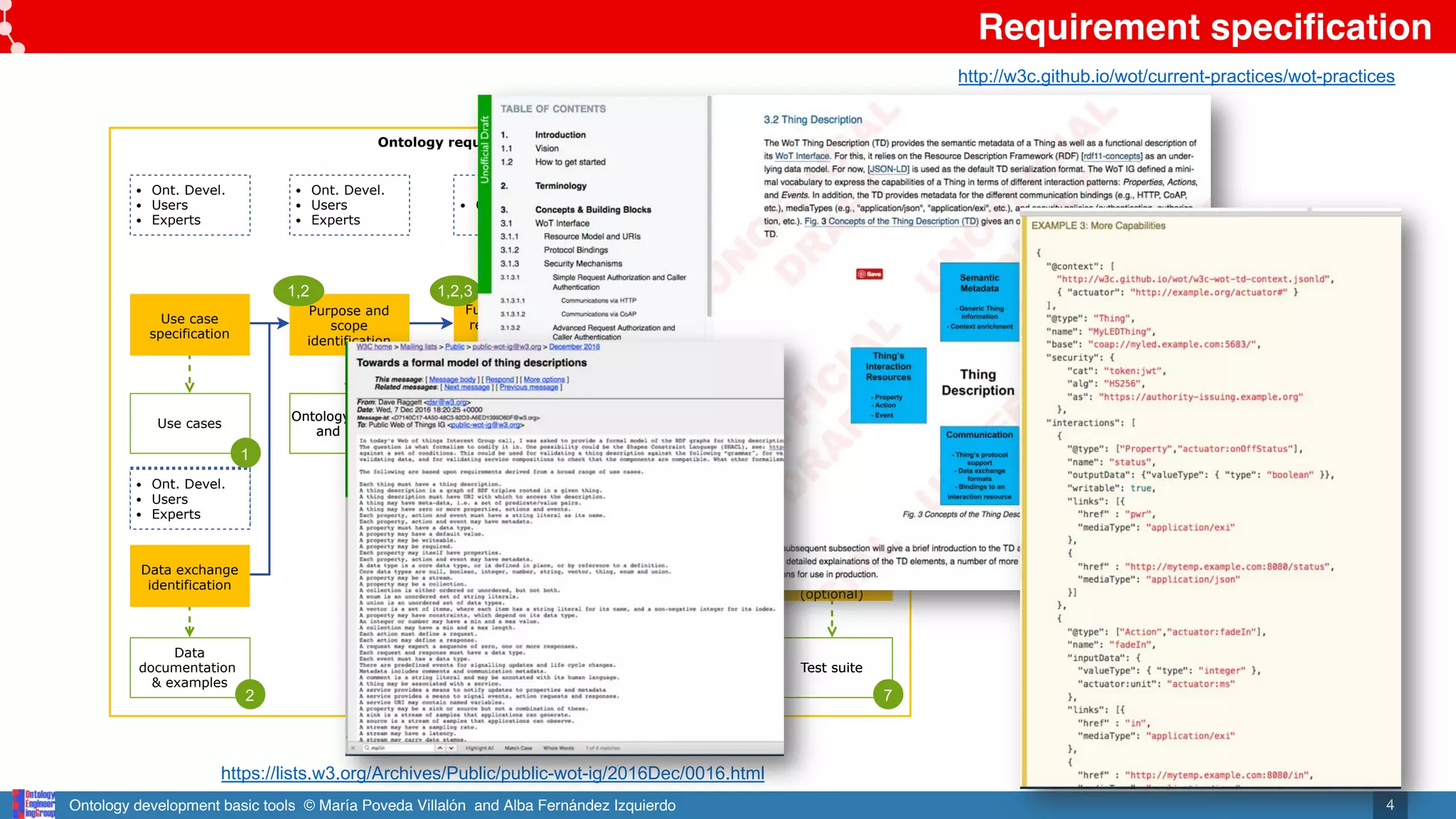Screen dimensions: 1456x819
Task: Click the Next message link
Action: tap(467, 387)
